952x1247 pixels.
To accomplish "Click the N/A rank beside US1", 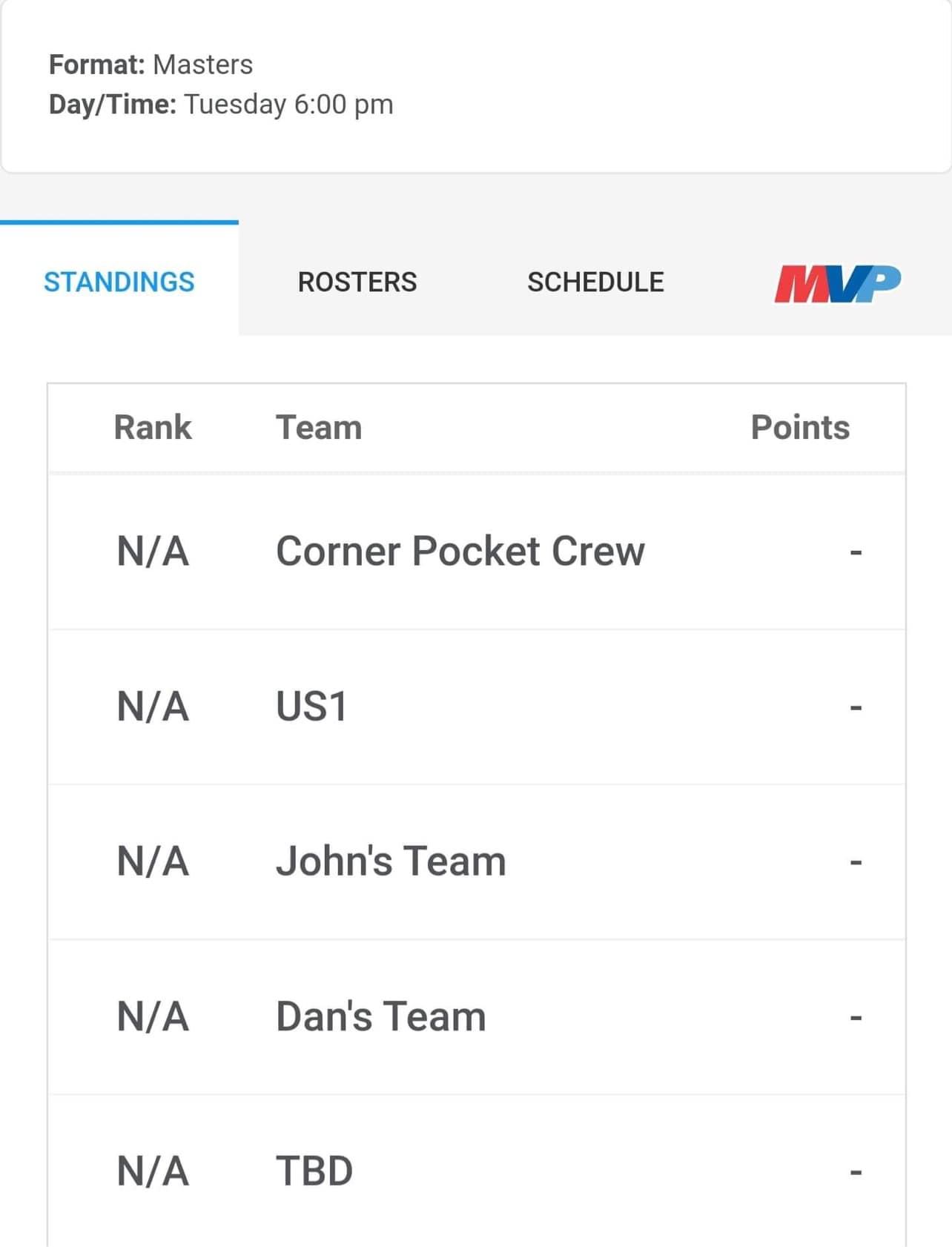I will point(153,707).
